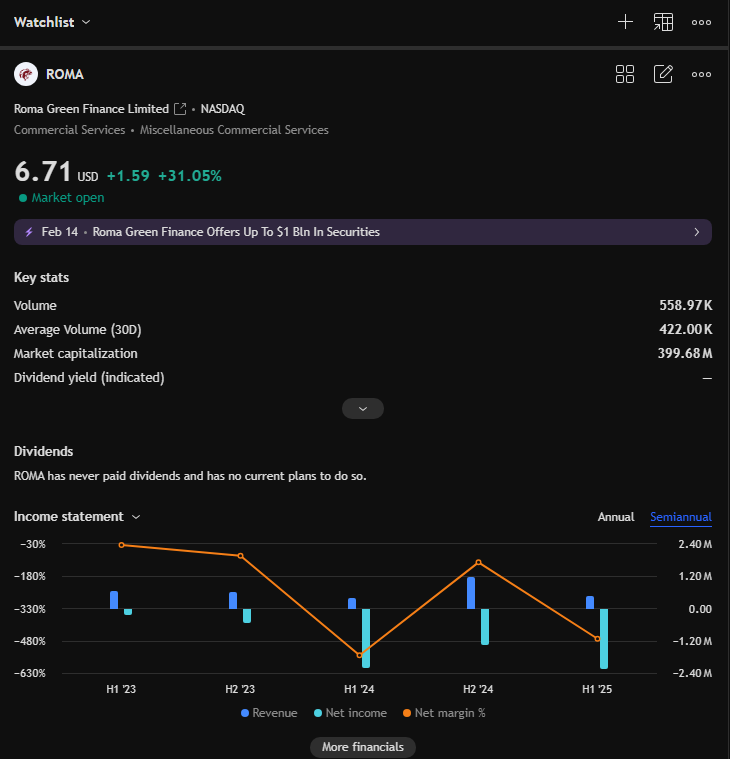Image resolution: width=730 pixels, height=759 pixels.
Task: Click the Market capitalization value 399.68M
Action: (x=685, y=353)
